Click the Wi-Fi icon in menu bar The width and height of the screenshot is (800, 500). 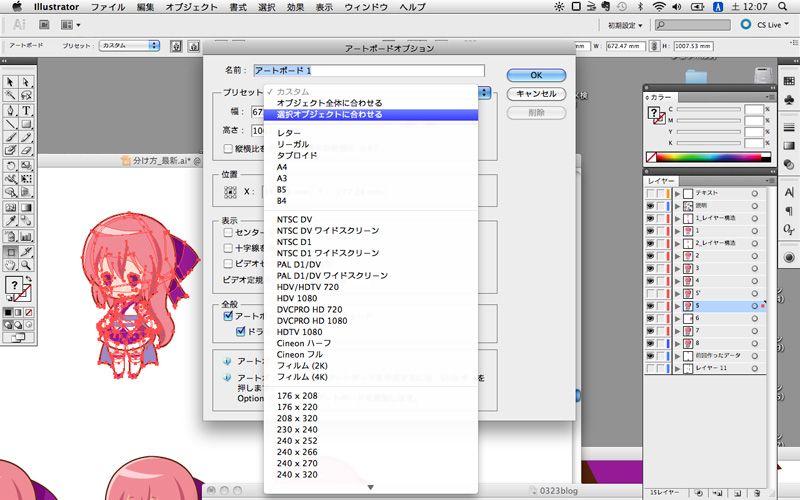[659, 7]
